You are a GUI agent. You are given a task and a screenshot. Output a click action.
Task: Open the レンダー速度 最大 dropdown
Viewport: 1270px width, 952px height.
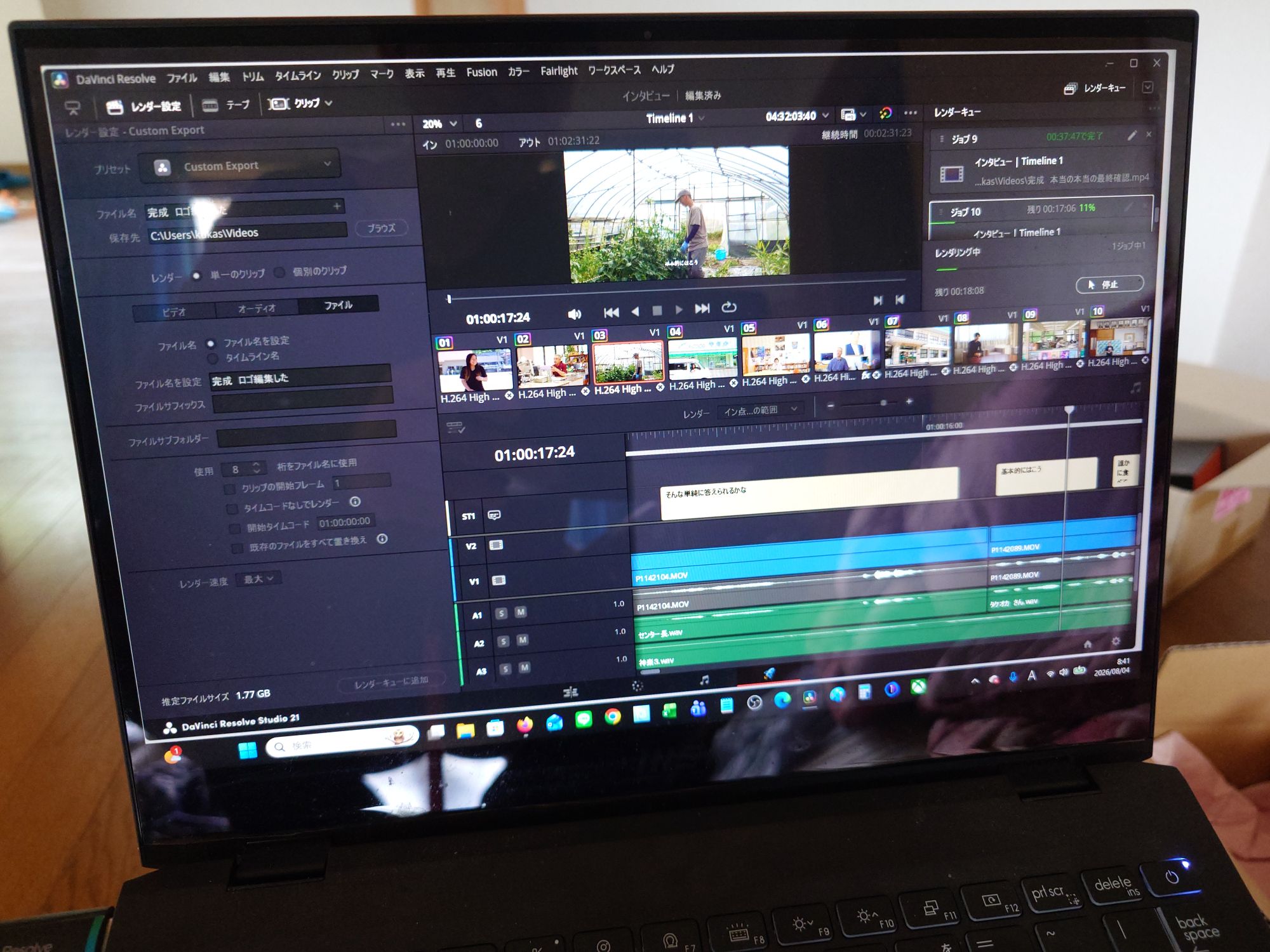click(x=258, y=579)
